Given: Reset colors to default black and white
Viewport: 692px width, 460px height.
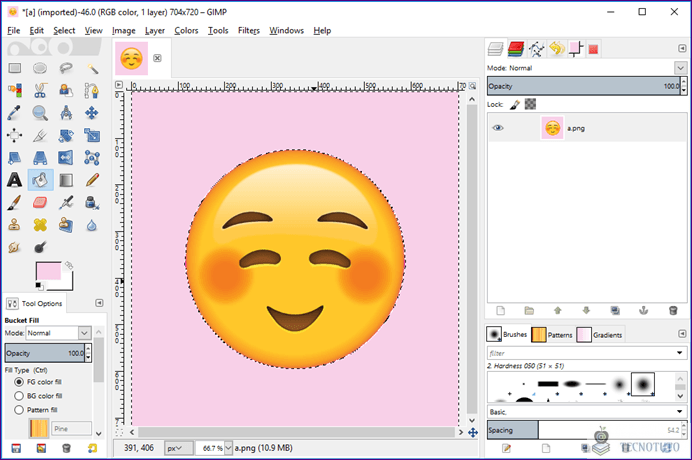Looking at the screenshot, I should (38, 286).
